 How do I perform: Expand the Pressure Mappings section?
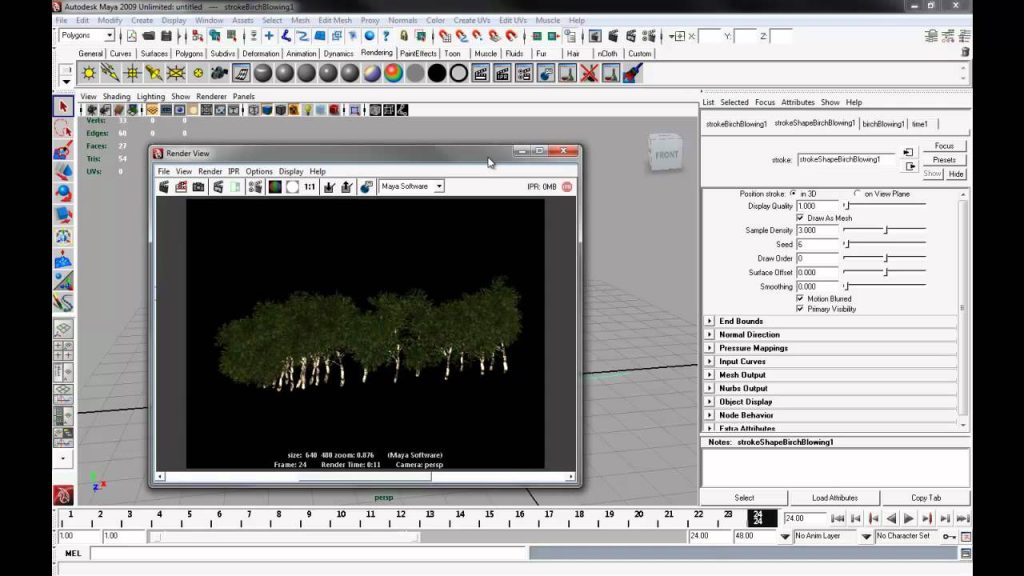(709, 348)
